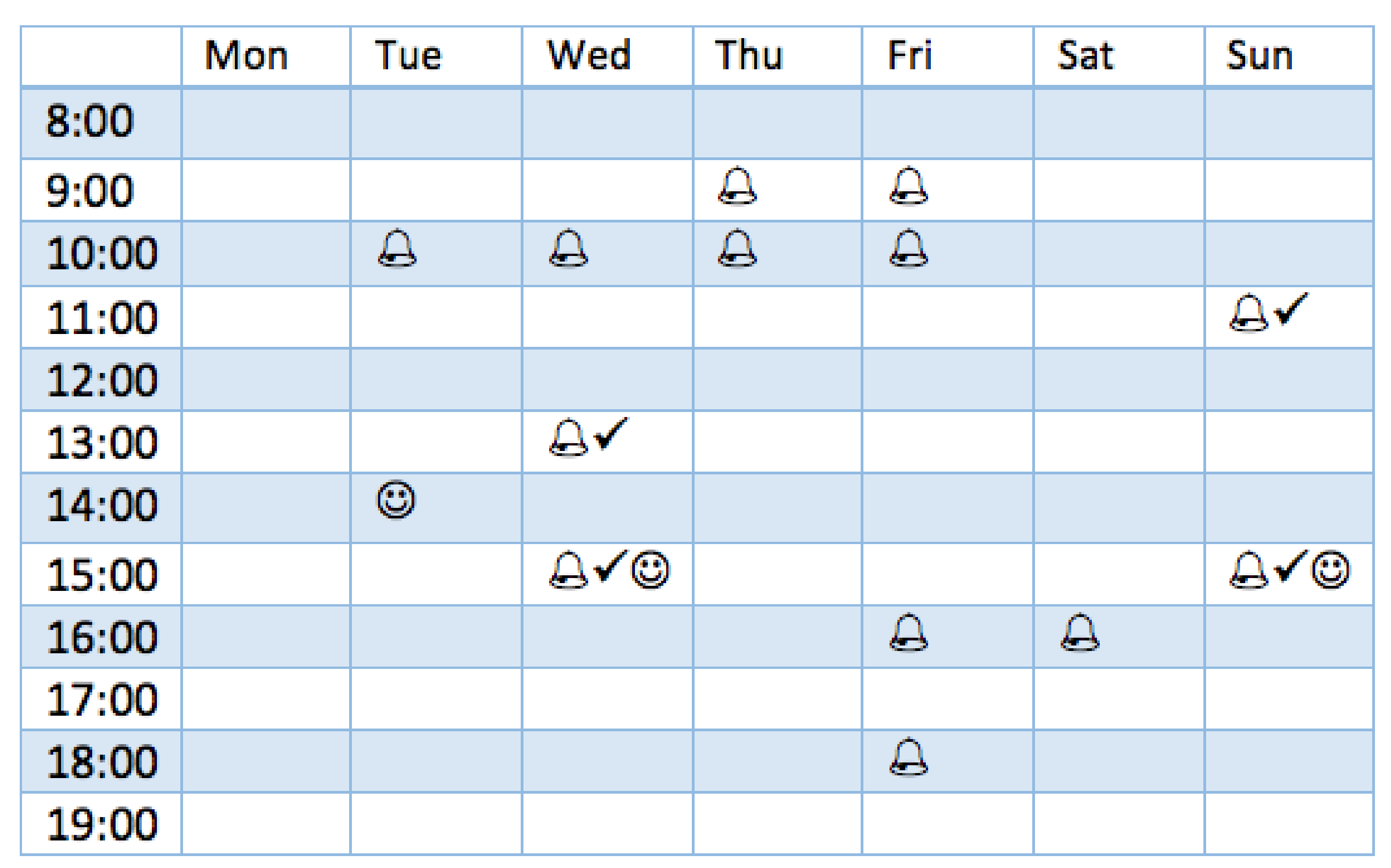This screenshot has width=1391, height=868.
Task: Click the bell icon on Wednesday at 10:00
Action: [568, 248]
